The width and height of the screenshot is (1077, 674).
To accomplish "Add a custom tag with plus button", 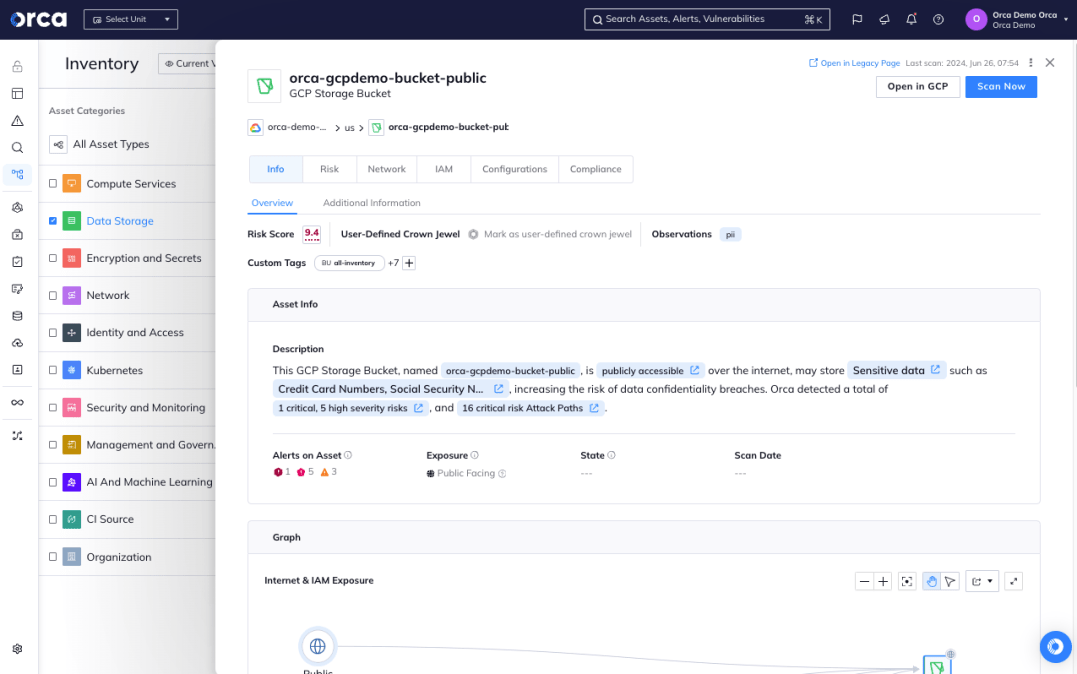I will 409,263.
